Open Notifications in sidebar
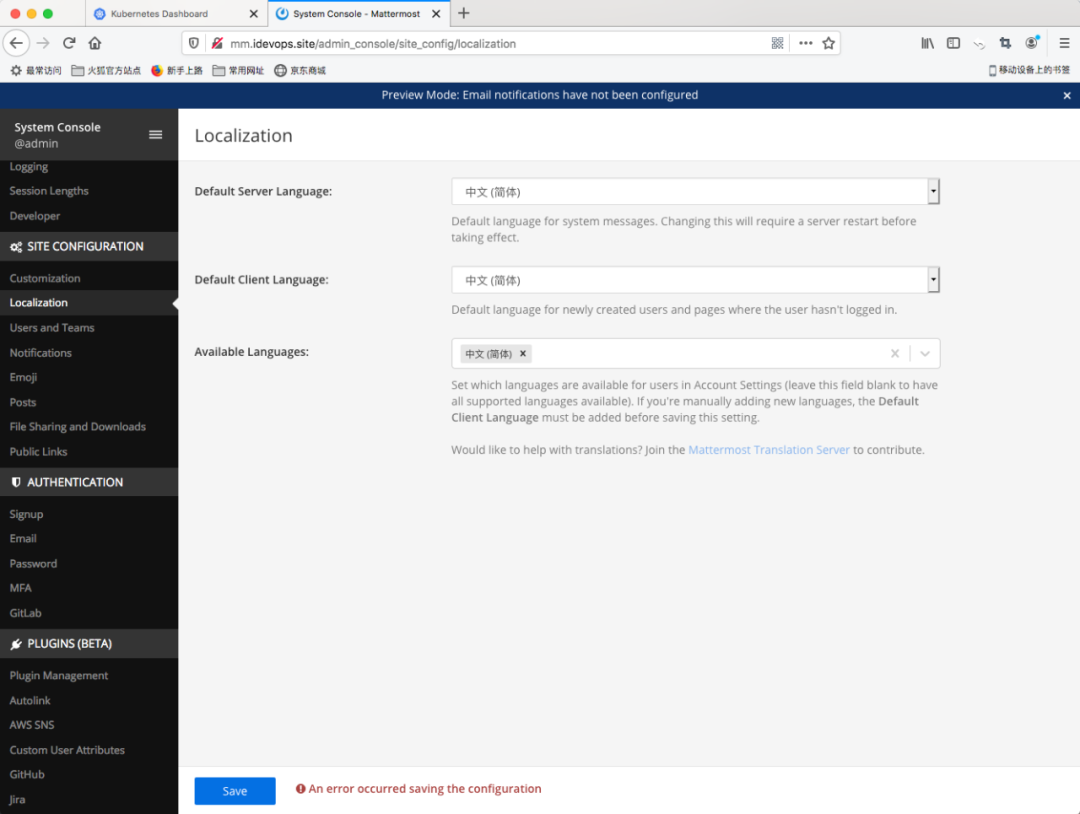Screen dimensions: 1080x814 (x=41, y=353)
